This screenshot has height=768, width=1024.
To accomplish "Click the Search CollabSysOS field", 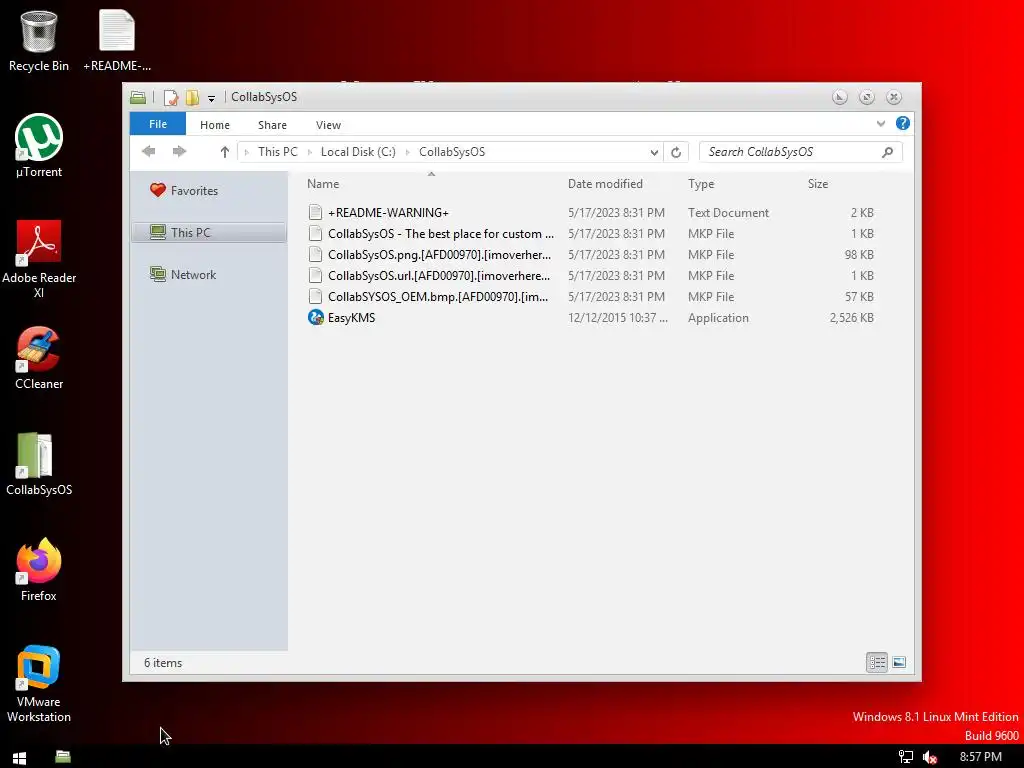I will [801, 152].
